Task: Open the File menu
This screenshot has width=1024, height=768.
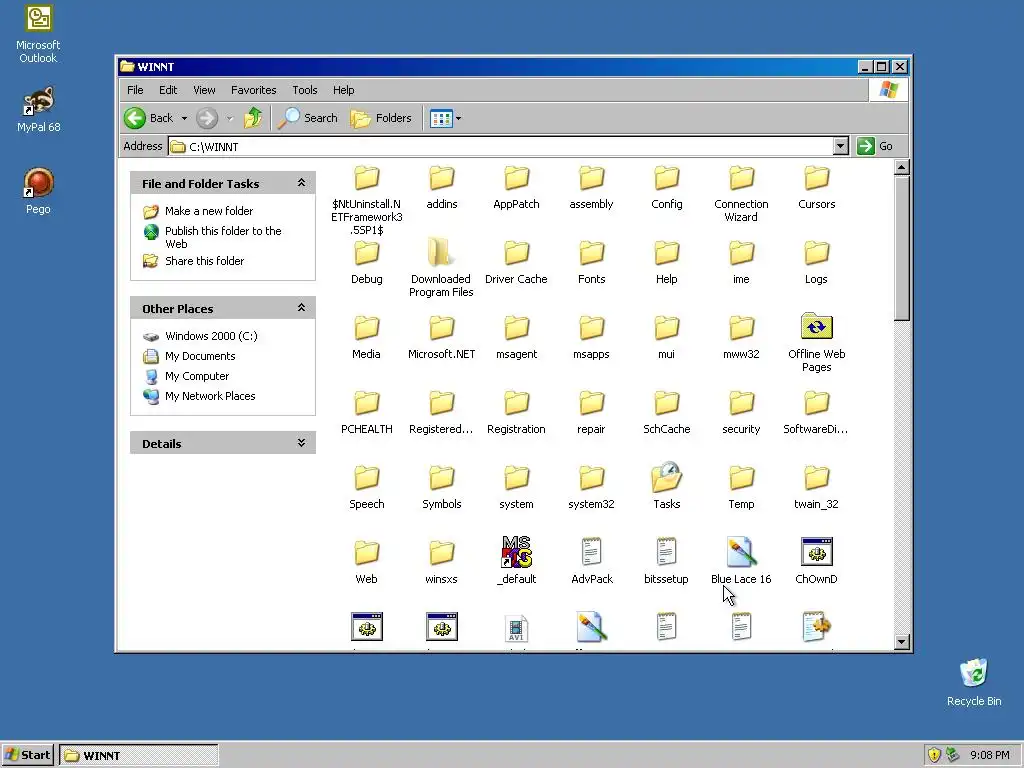Action: point(135,90)
